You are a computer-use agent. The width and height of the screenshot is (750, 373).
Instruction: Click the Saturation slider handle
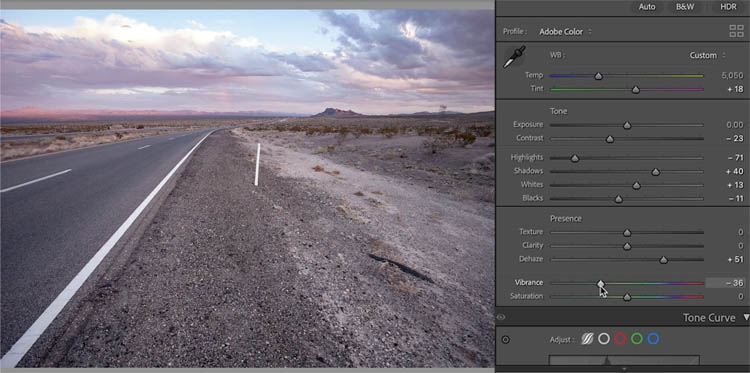(x=627, y=297)
